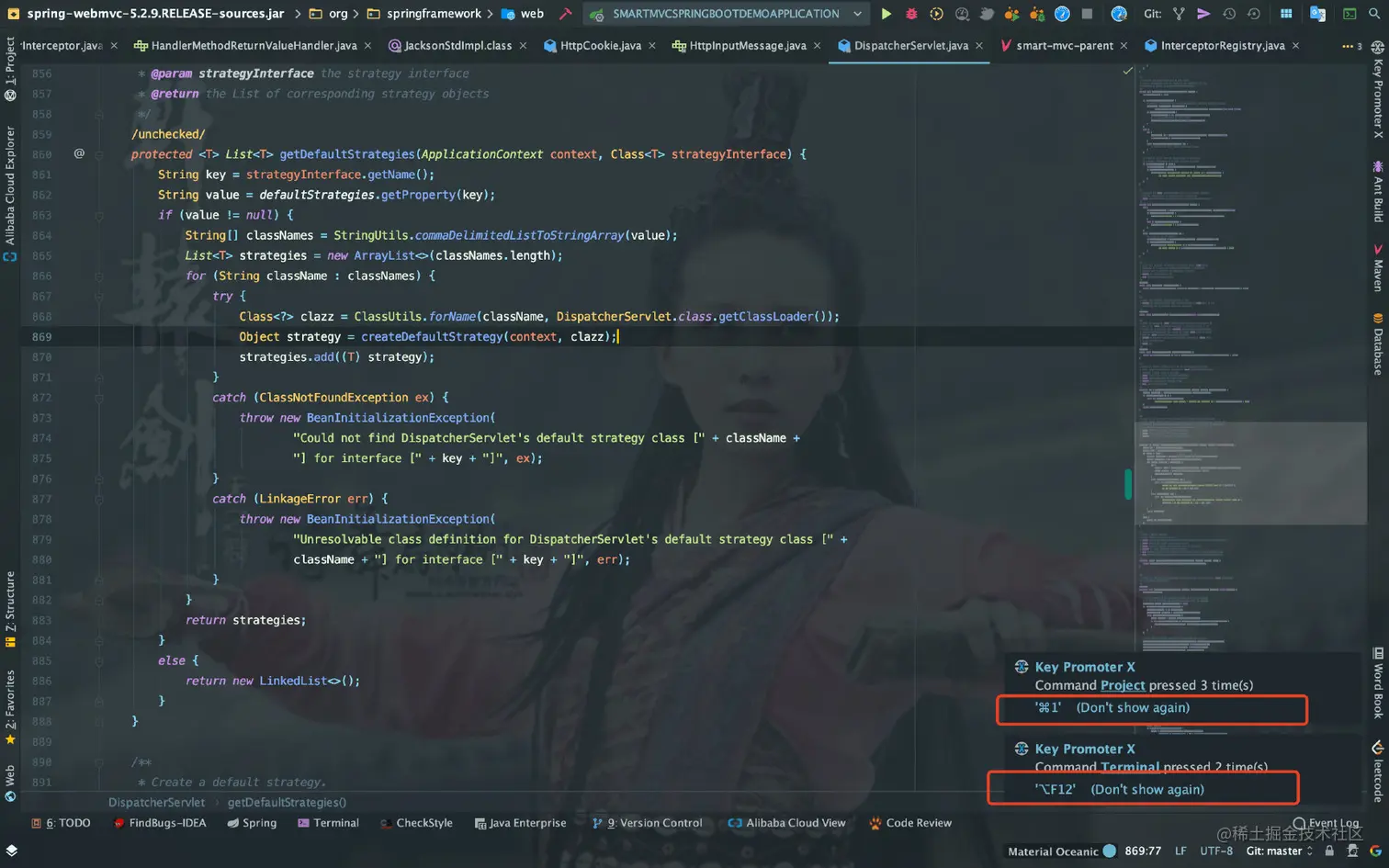1389x868 pixels.
Task: Change LF line separator in status bar
Action: tap(1180, 851)
